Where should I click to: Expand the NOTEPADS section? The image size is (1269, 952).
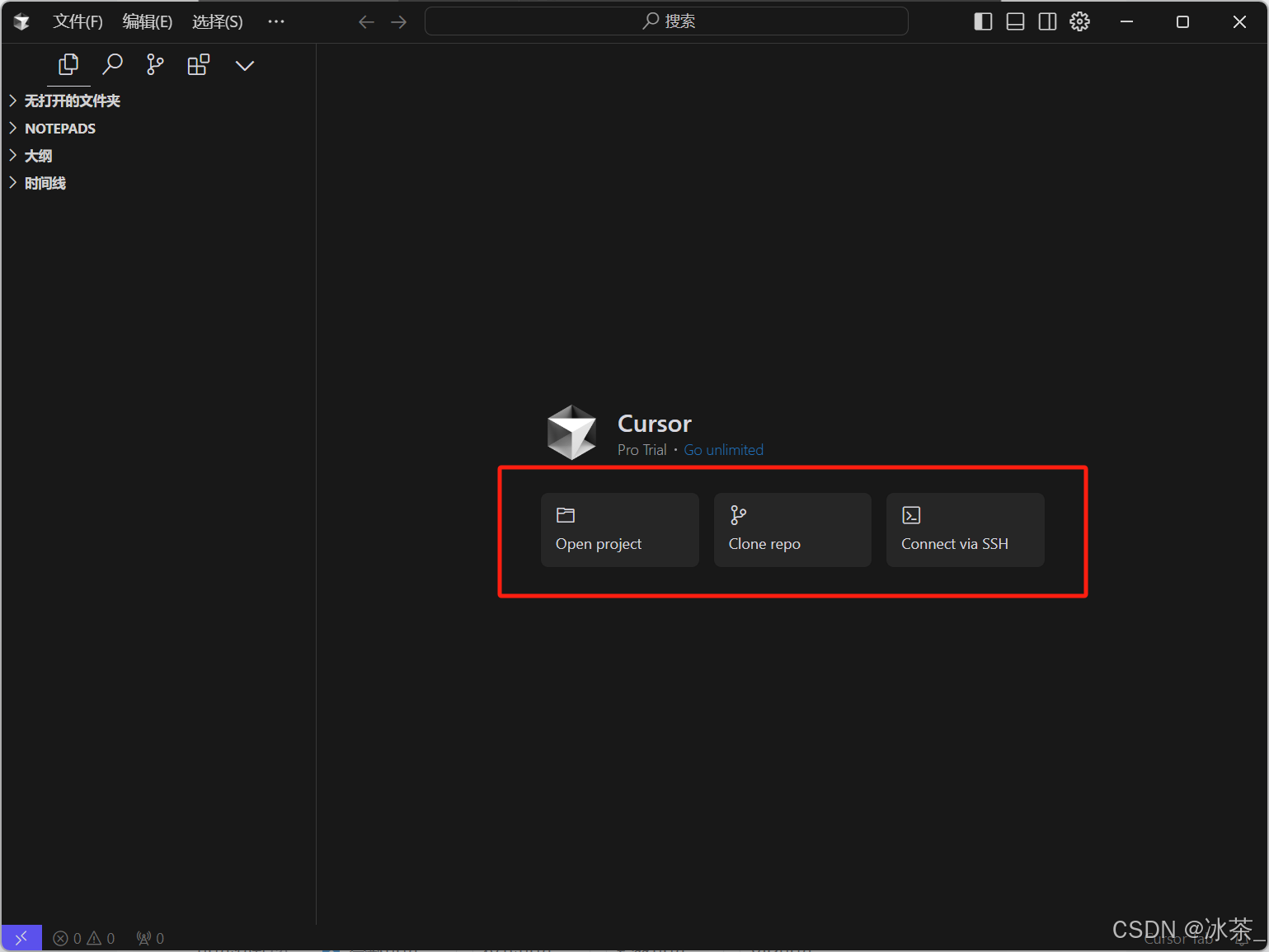(158, 129)
